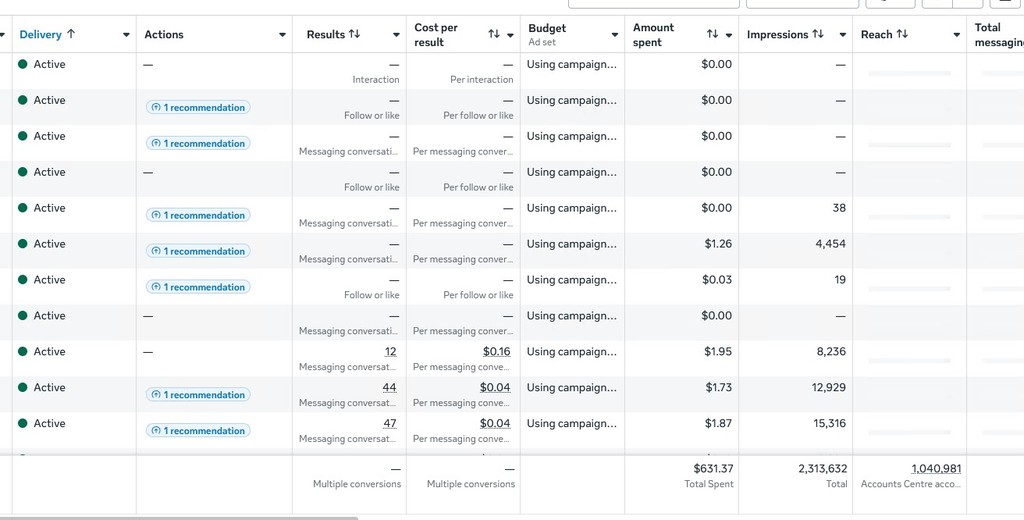Click the $0.16 cost per result link
Screen dimensions: 1024x520
[x=496, y=351]
